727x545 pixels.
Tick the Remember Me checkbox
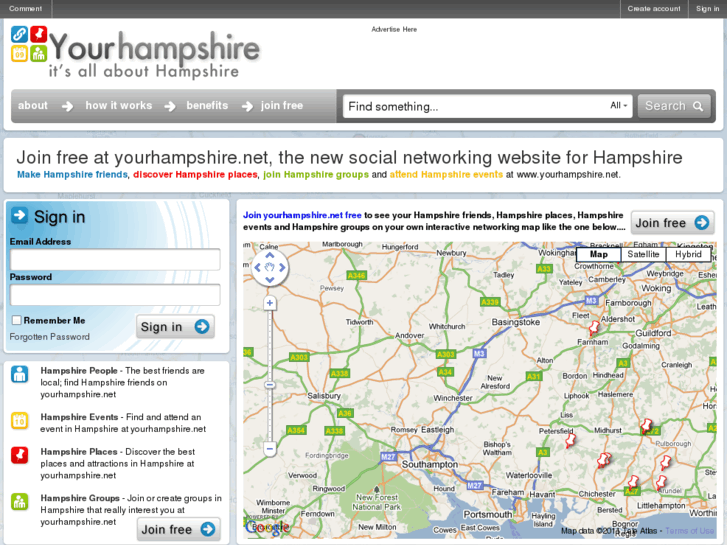[x=16, y=320]
